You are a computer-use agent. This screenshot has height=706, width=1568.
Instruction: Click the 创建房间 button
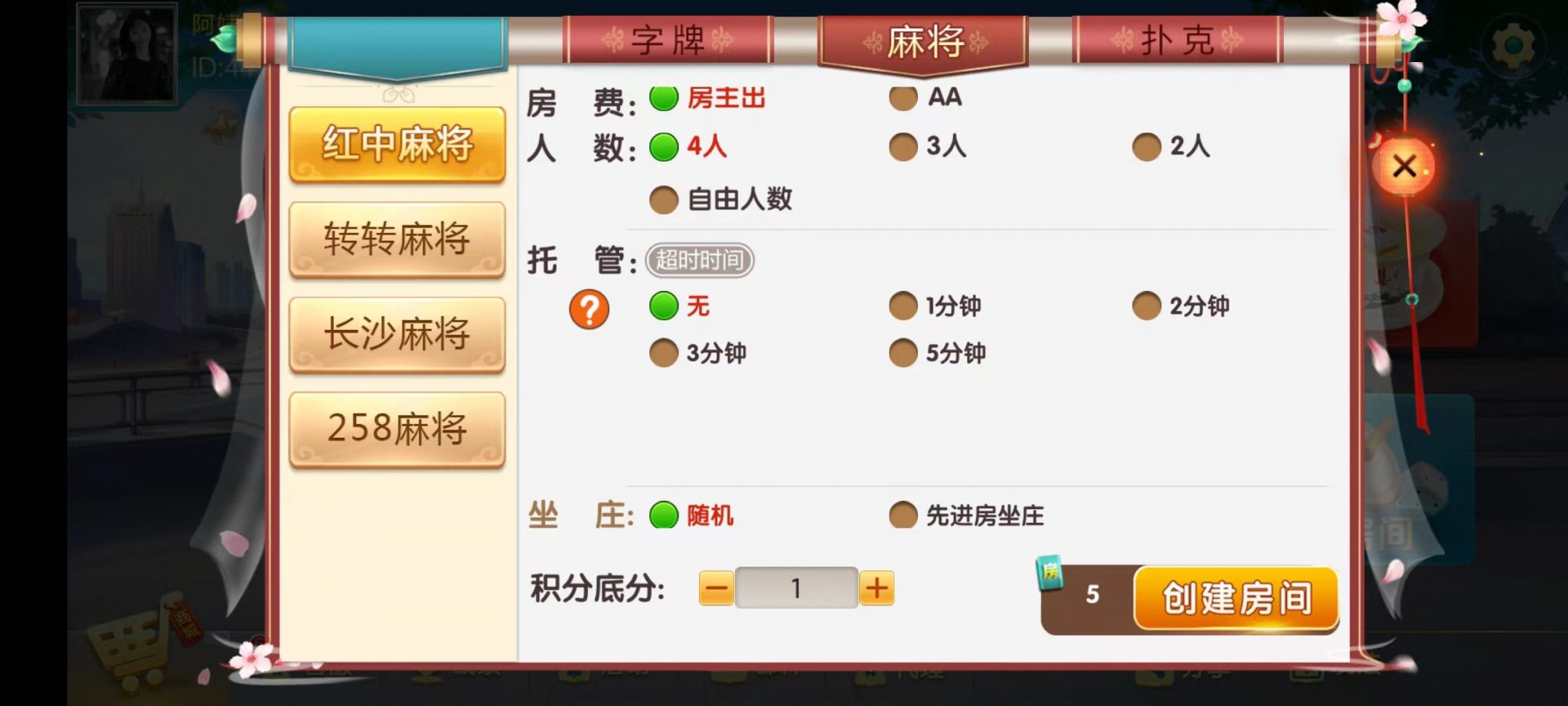1236,598
